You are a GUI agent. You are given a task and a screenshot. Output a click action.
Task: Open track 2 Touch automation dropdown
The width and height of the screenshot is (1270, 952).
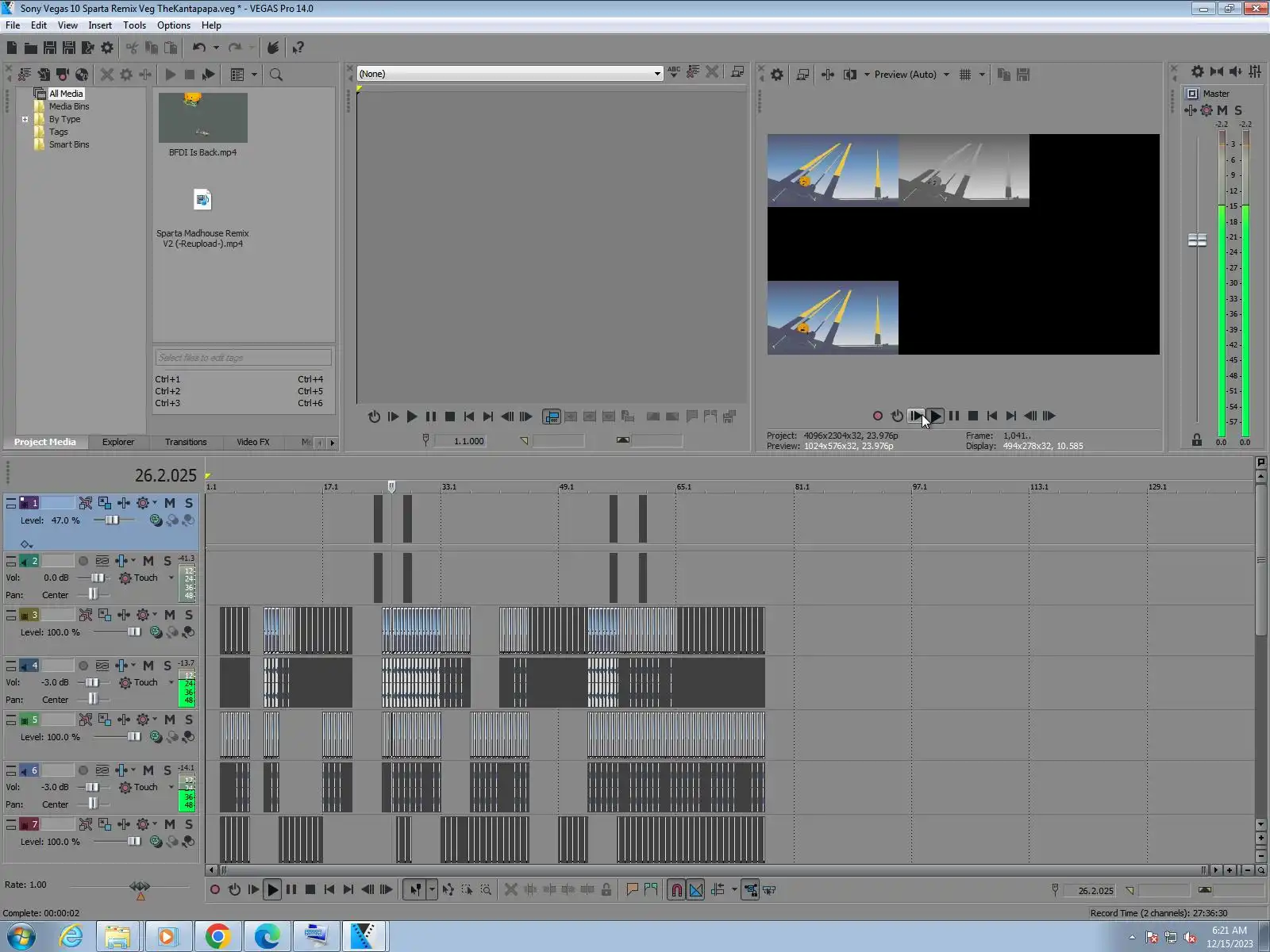[x=171, y=578]
